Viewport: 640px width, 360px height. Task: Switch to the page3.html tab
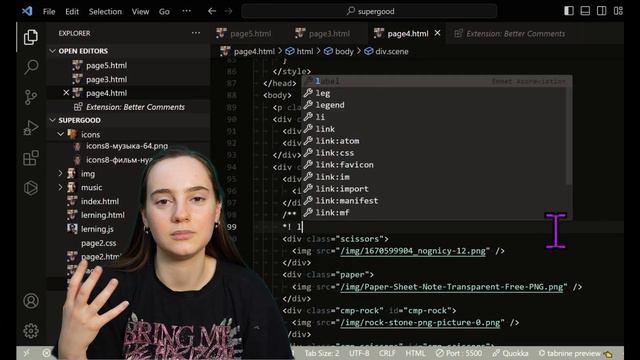(322, 33)
